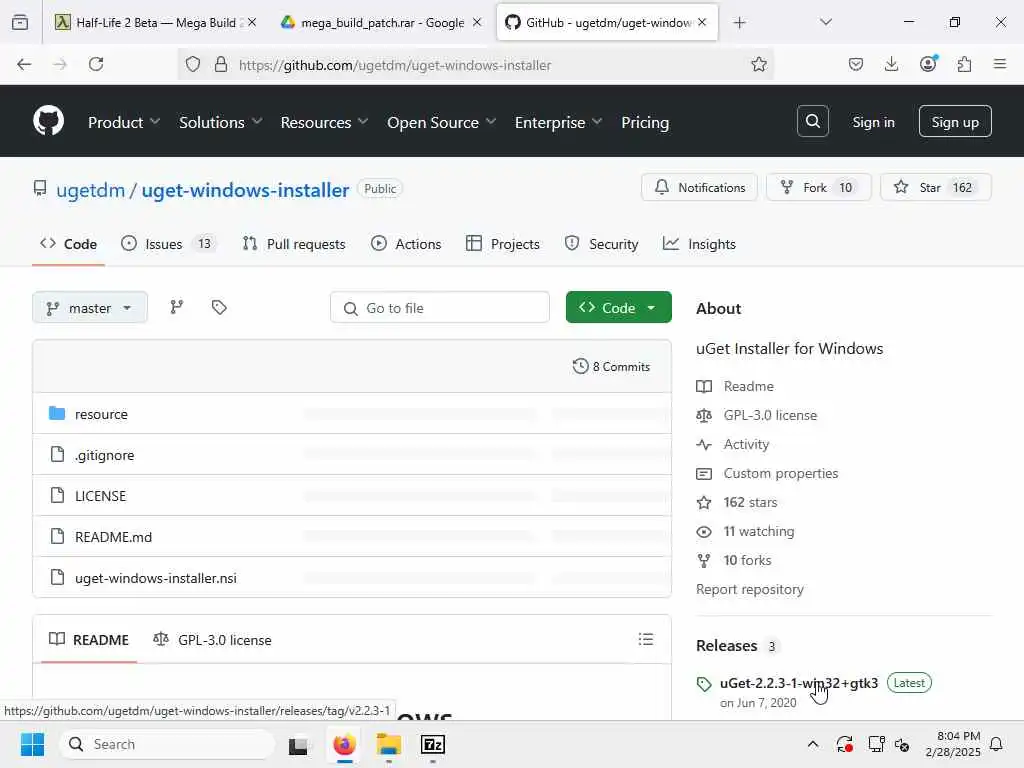Click the taskbar notification bell icon
1024x768 pixels.
point(997,744)
